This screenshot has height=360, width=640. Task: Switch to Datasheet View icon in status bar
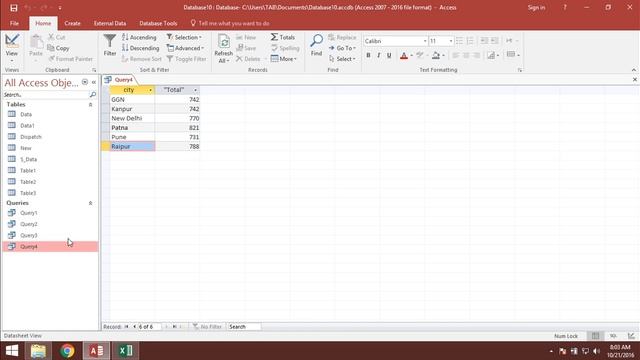(596, 336)
